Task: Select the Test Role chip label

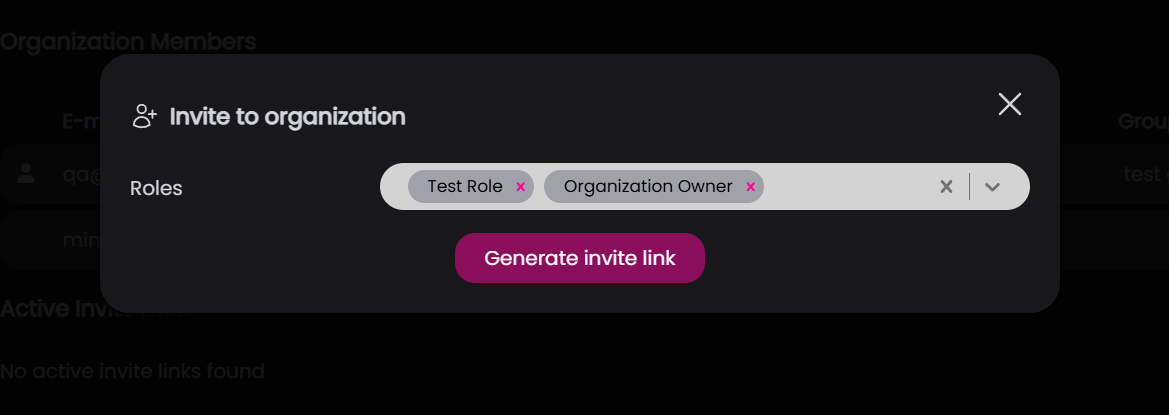Action: (x=465, y=187)
